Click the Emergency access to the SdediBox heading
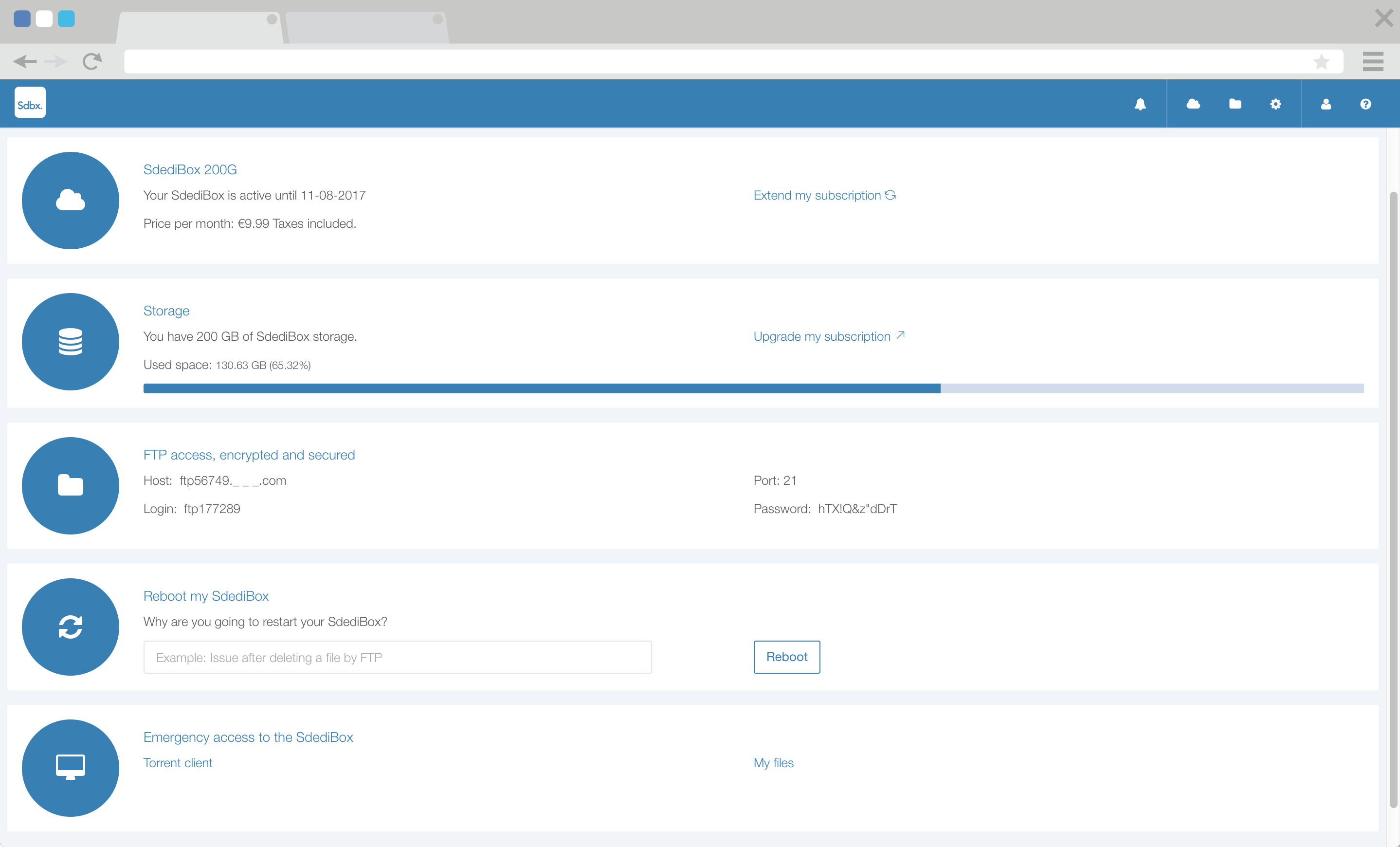Viewport: 1400px width, 847px height. tap(248, 737)
